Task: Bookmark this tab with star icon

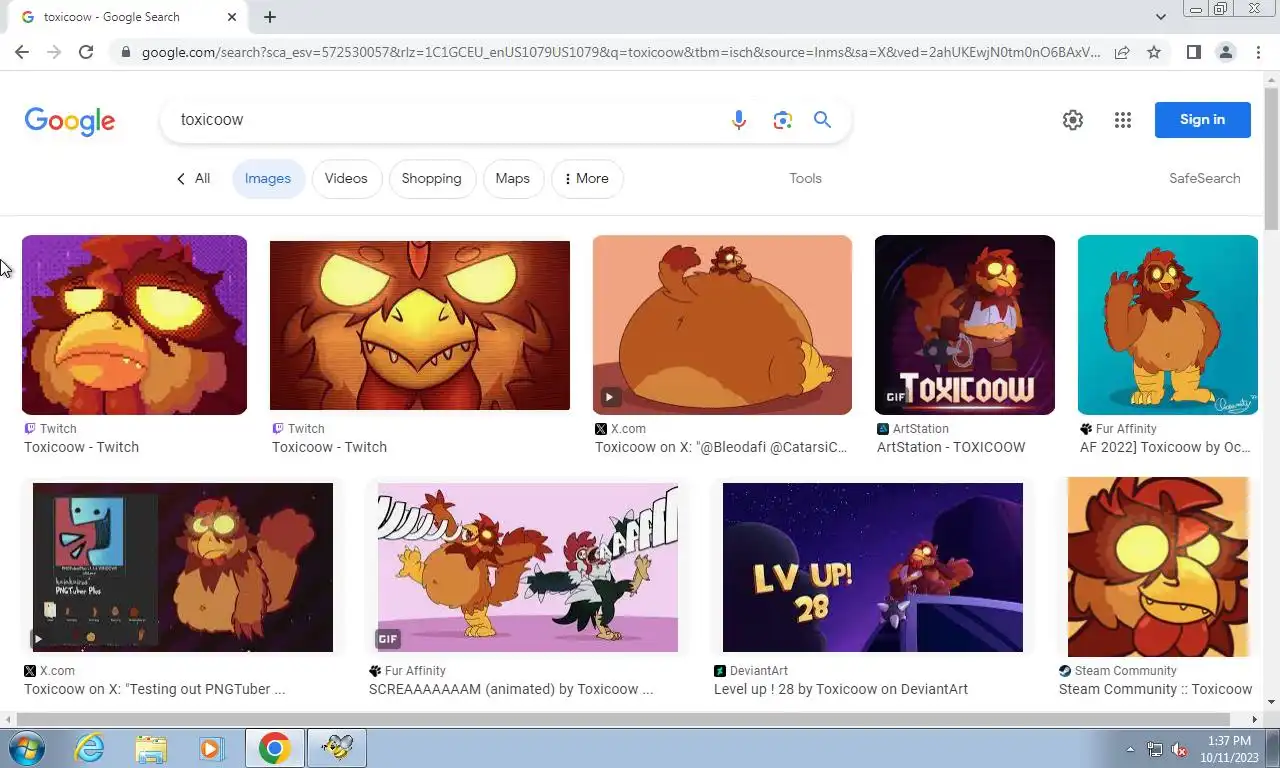Action: tap(1154, 52)
